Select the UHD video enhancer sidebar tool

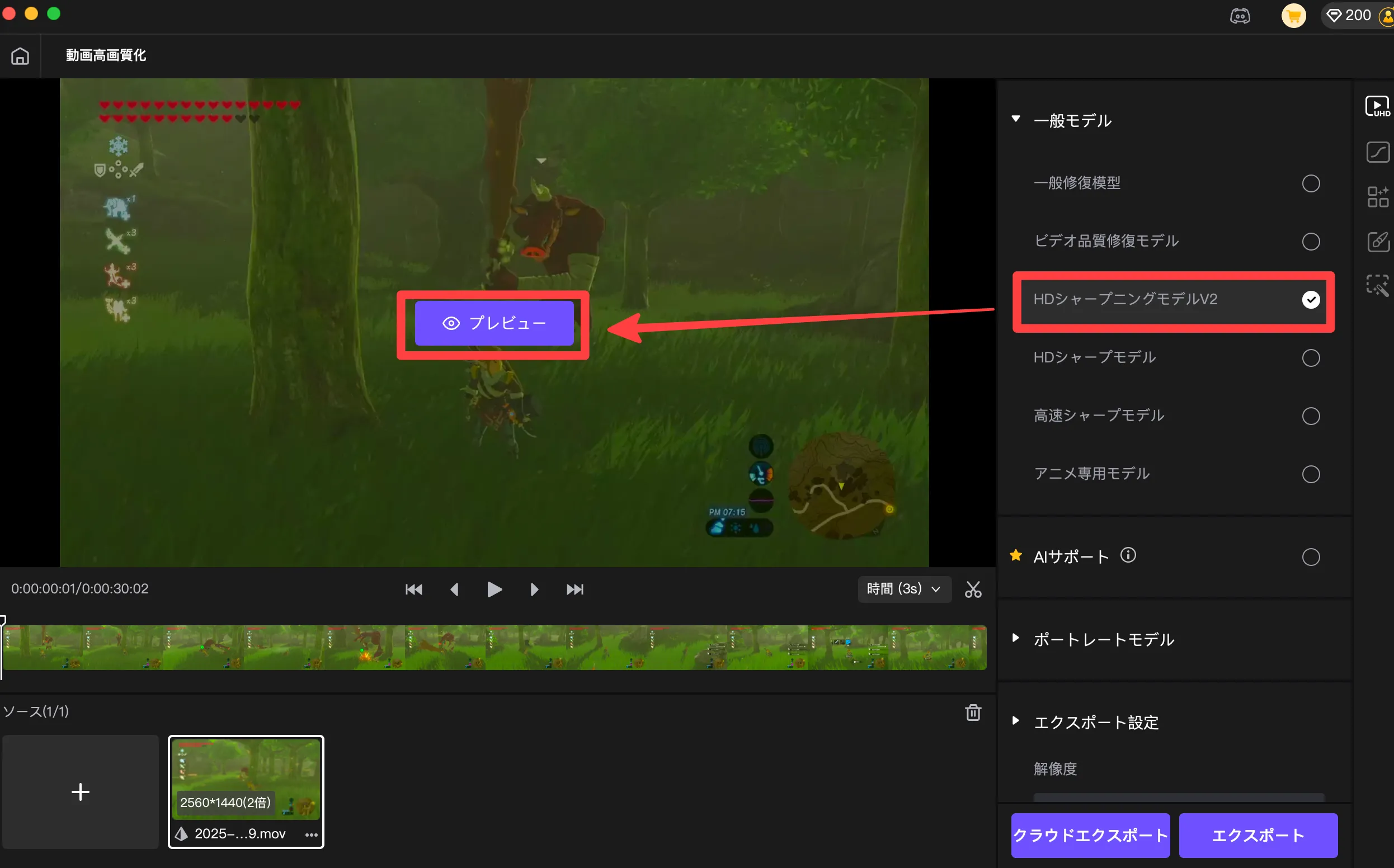coord(1377,107)
